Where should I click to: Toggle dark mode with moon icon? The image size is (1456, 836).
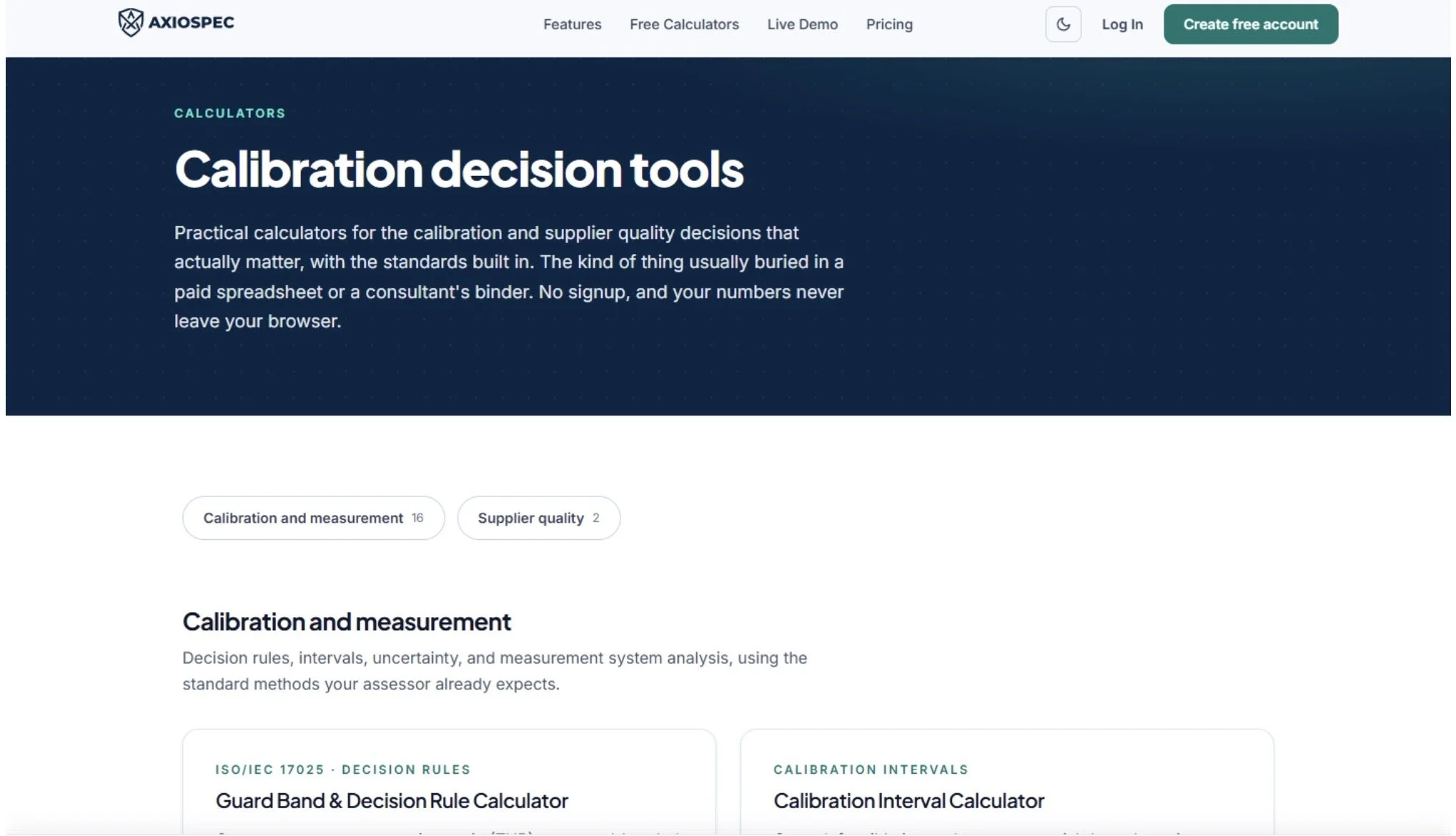[x=1063, y=24]
